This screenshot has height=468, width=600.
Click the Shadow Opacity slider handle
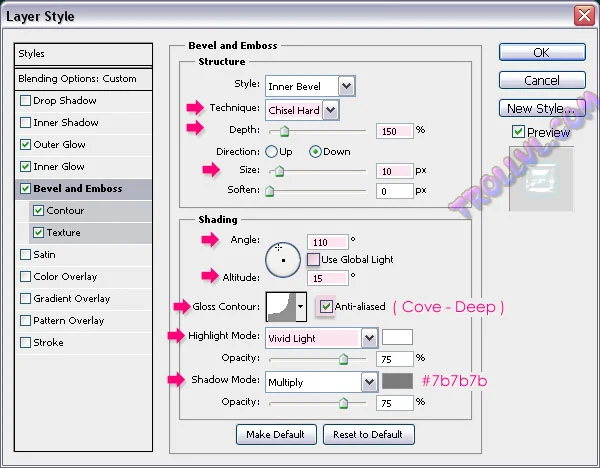click(x=343, y=403)
